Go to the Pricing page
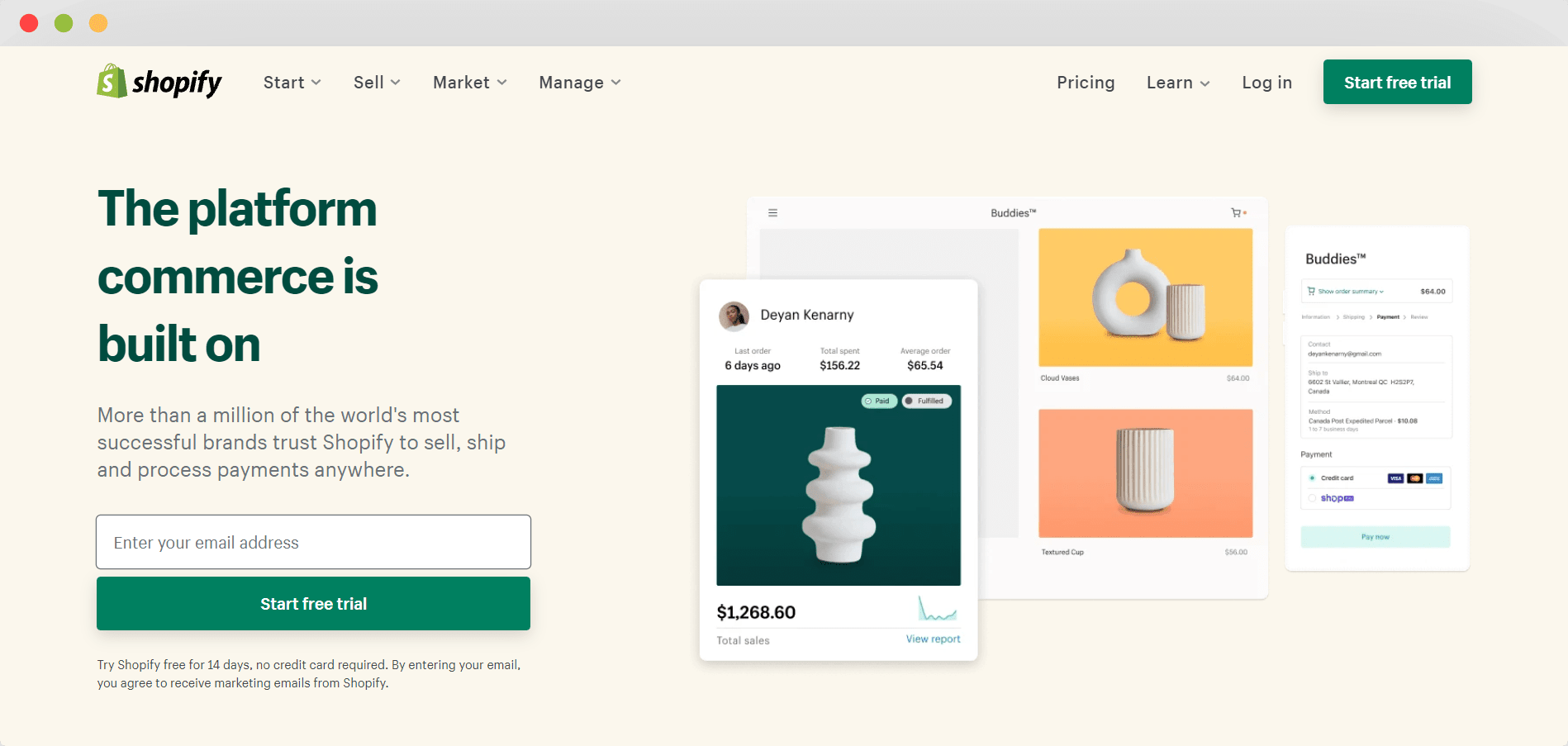 (x=1086, y=83)
